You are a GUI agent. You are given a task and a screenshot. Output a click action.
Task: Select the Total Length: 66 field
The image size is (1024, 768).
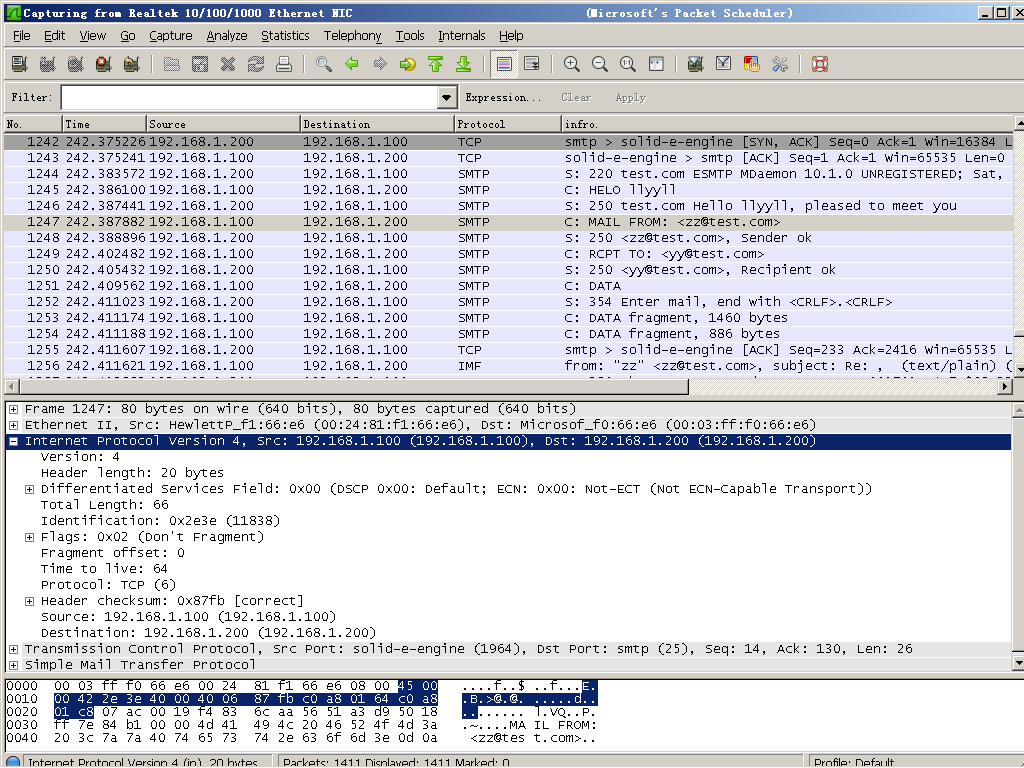104,505
